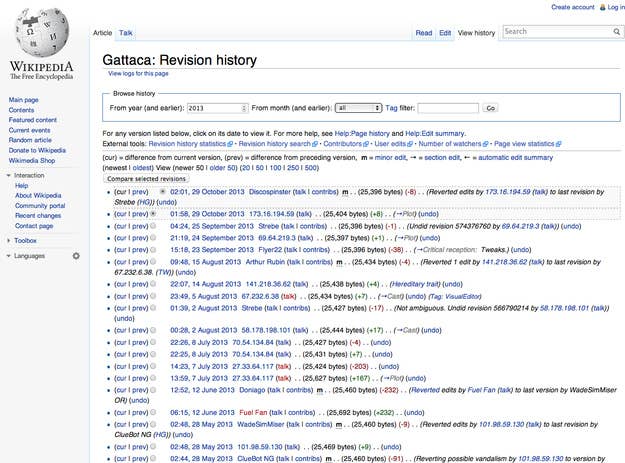Click Donate to Wikipedia link
Screen dimensions: 625x463
tap(37, 150)
